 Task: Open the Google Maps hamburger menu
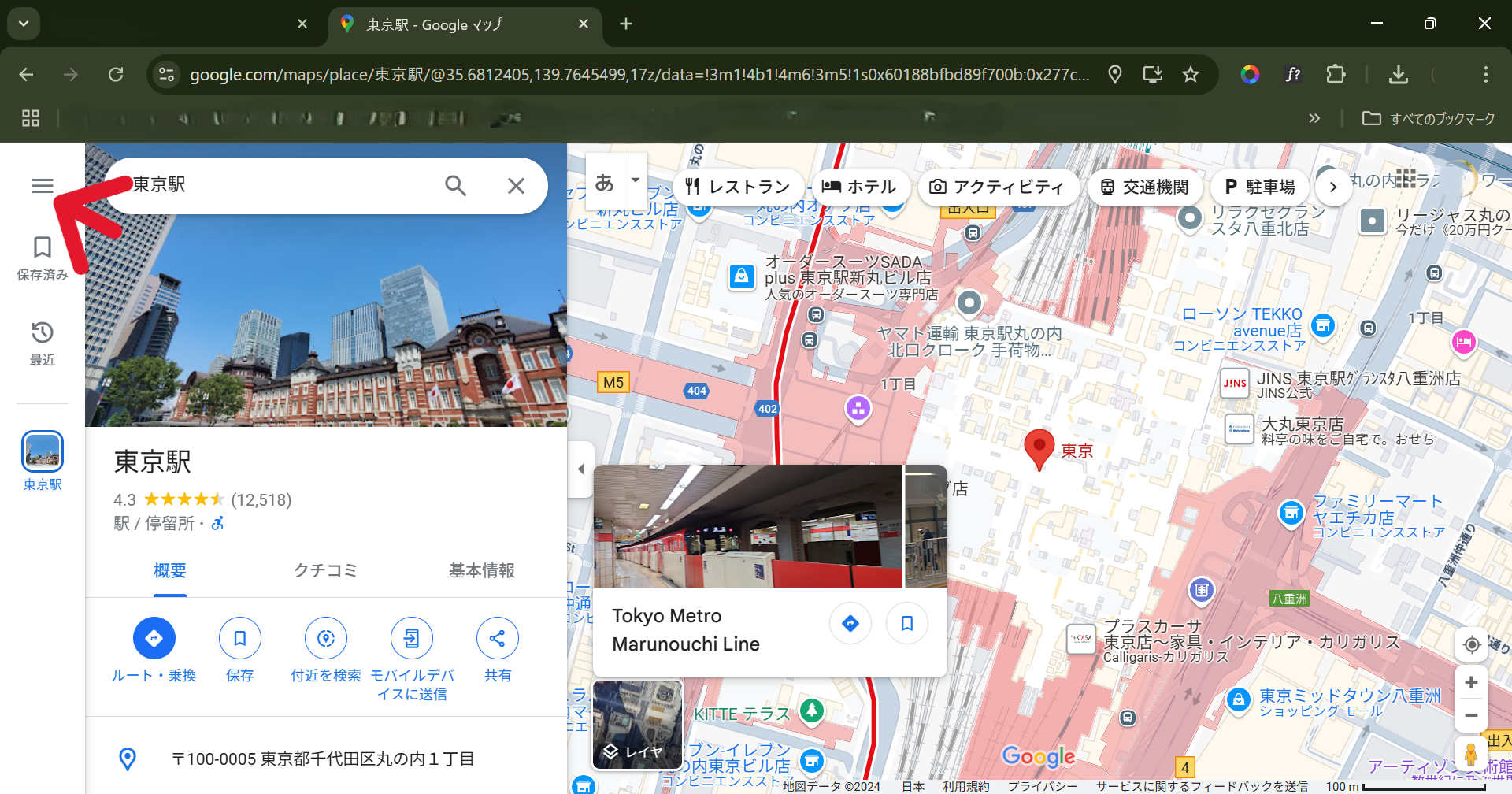43,186
